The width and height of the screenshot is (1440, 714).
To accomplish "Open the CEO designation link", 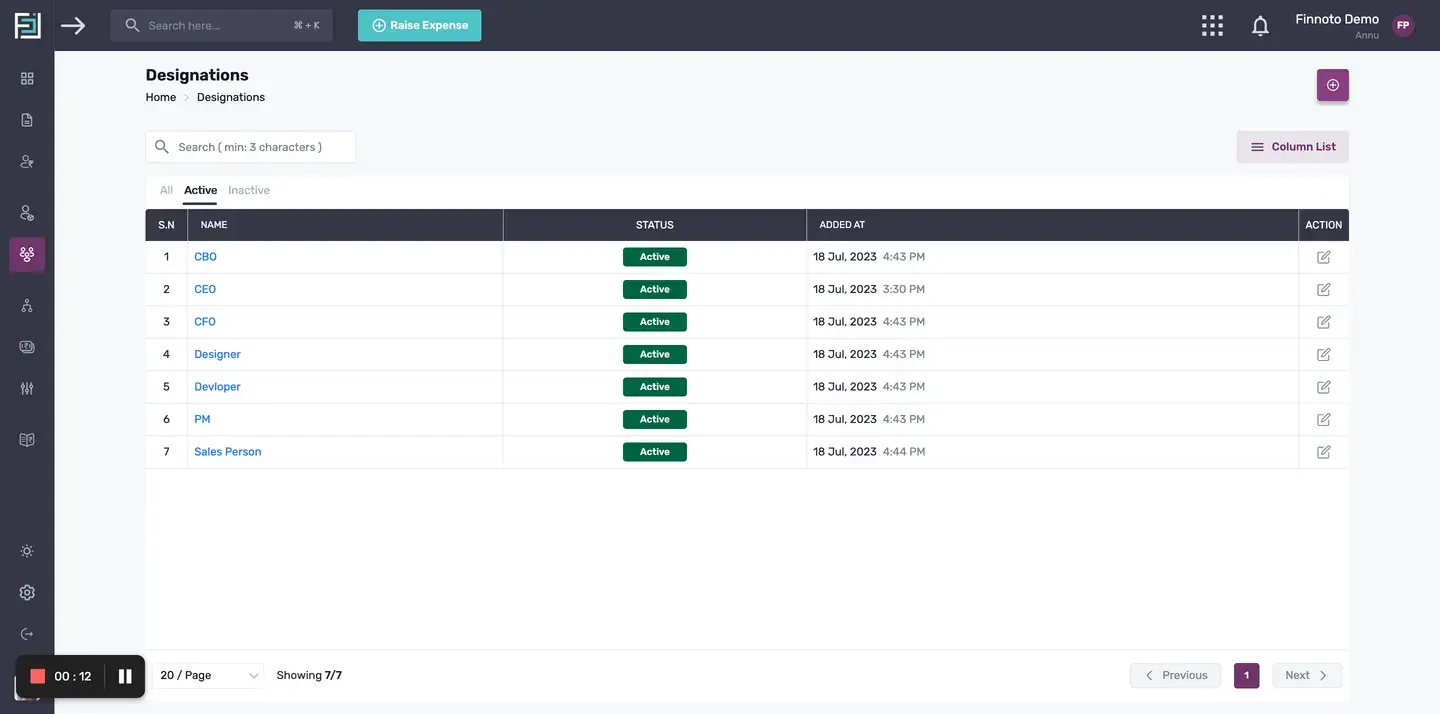I will pos(205,289).
